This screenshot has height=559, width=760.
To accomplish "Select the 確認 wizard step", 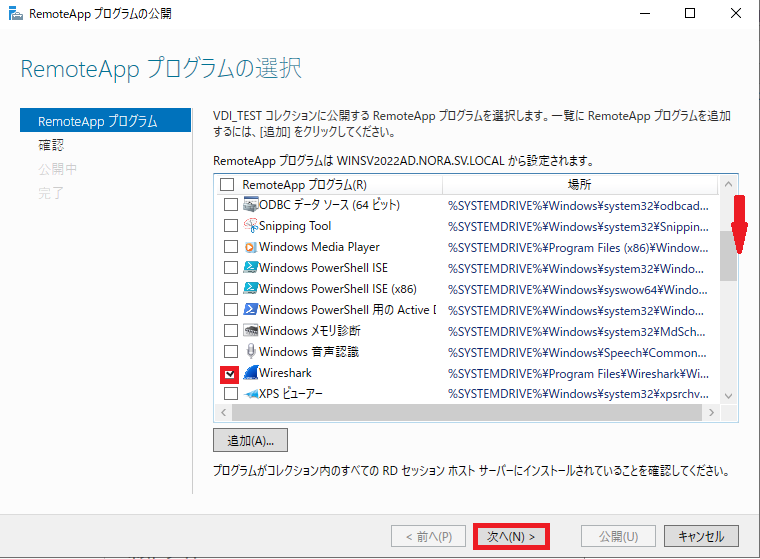I will tap(51, 145).
